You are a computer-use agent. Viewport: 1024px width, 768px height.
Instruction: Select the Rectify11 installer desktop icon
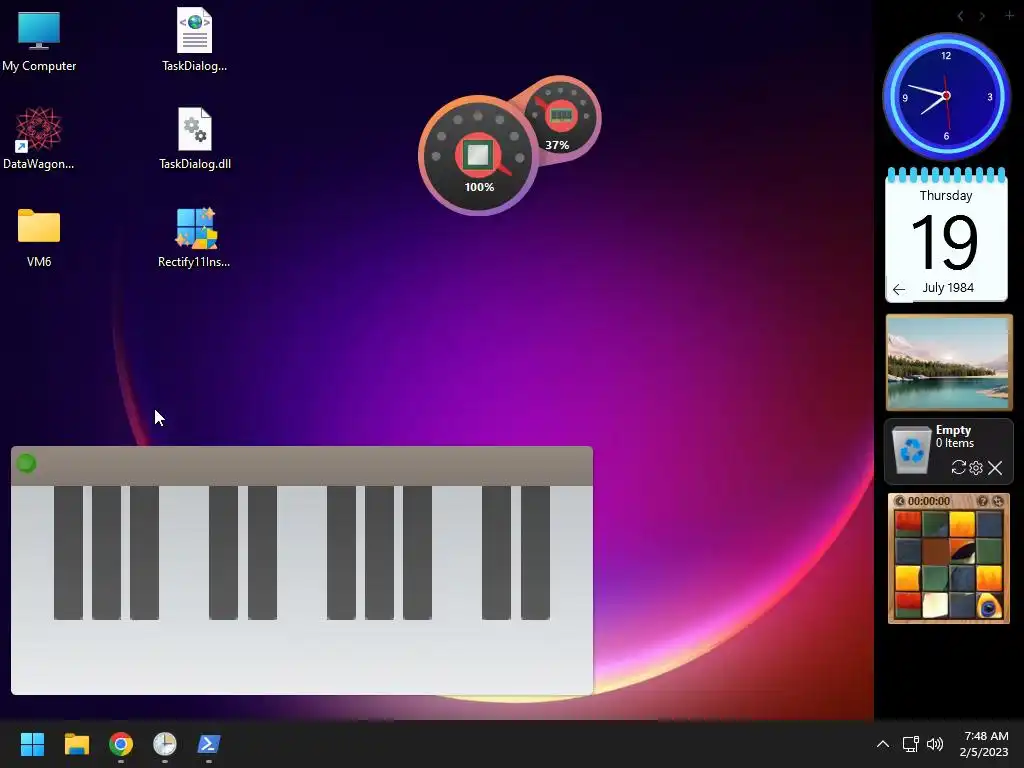coord(194,237)
